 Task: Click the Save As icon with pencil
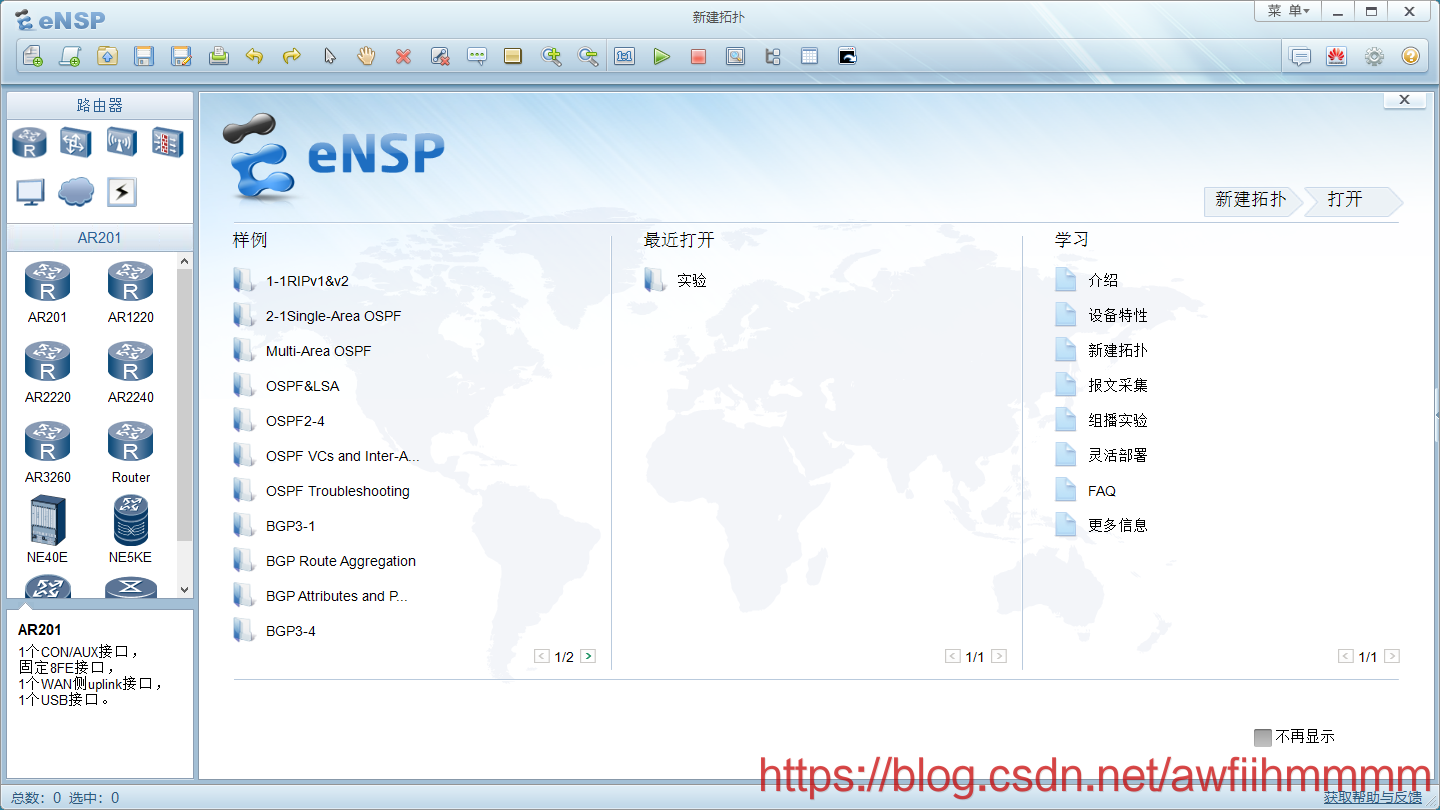pyautogui.click(x=181, y=56)
